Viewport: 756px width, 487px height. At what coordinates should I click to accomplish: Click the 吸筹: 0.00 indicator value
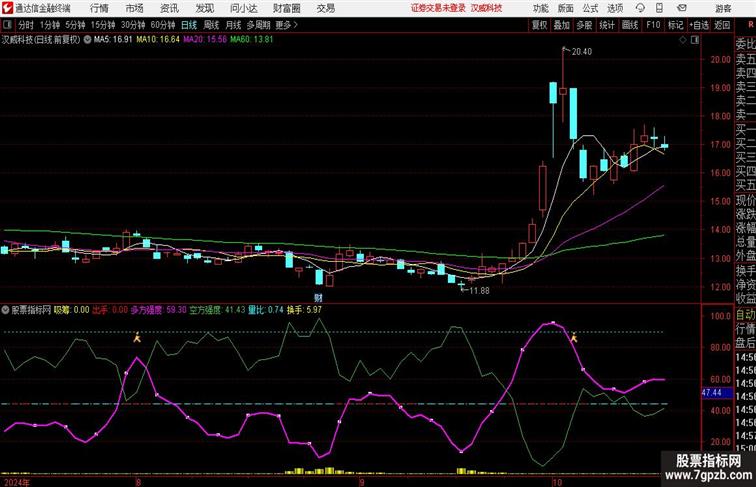coord(71,310)
